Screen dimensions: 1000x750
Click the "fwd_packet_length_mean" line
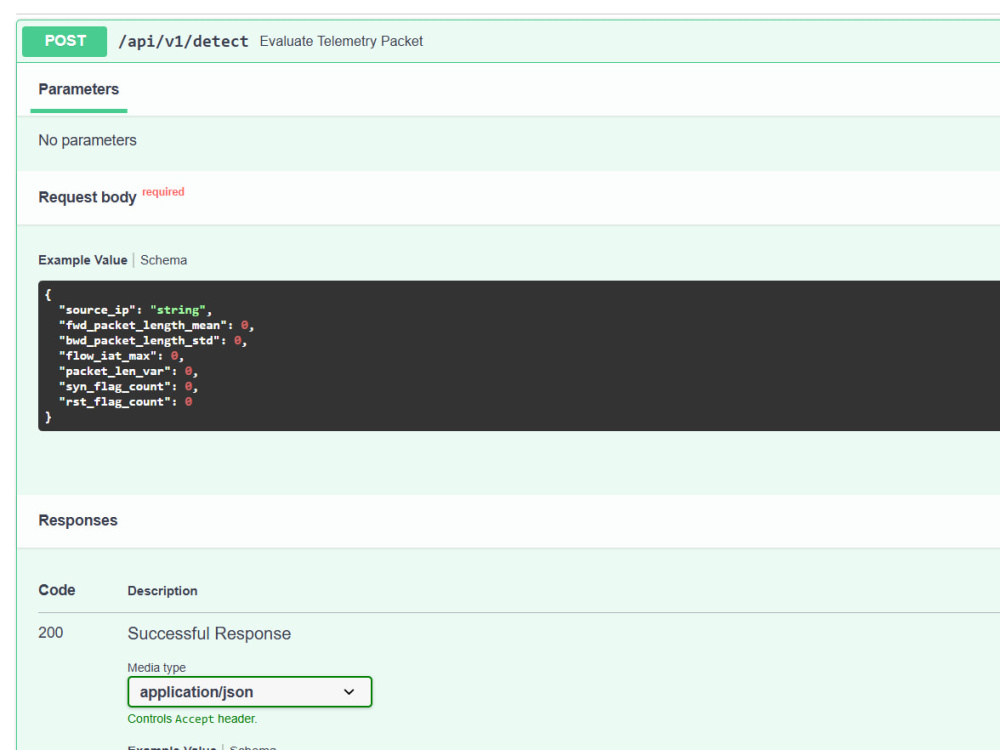click(156, 325)
